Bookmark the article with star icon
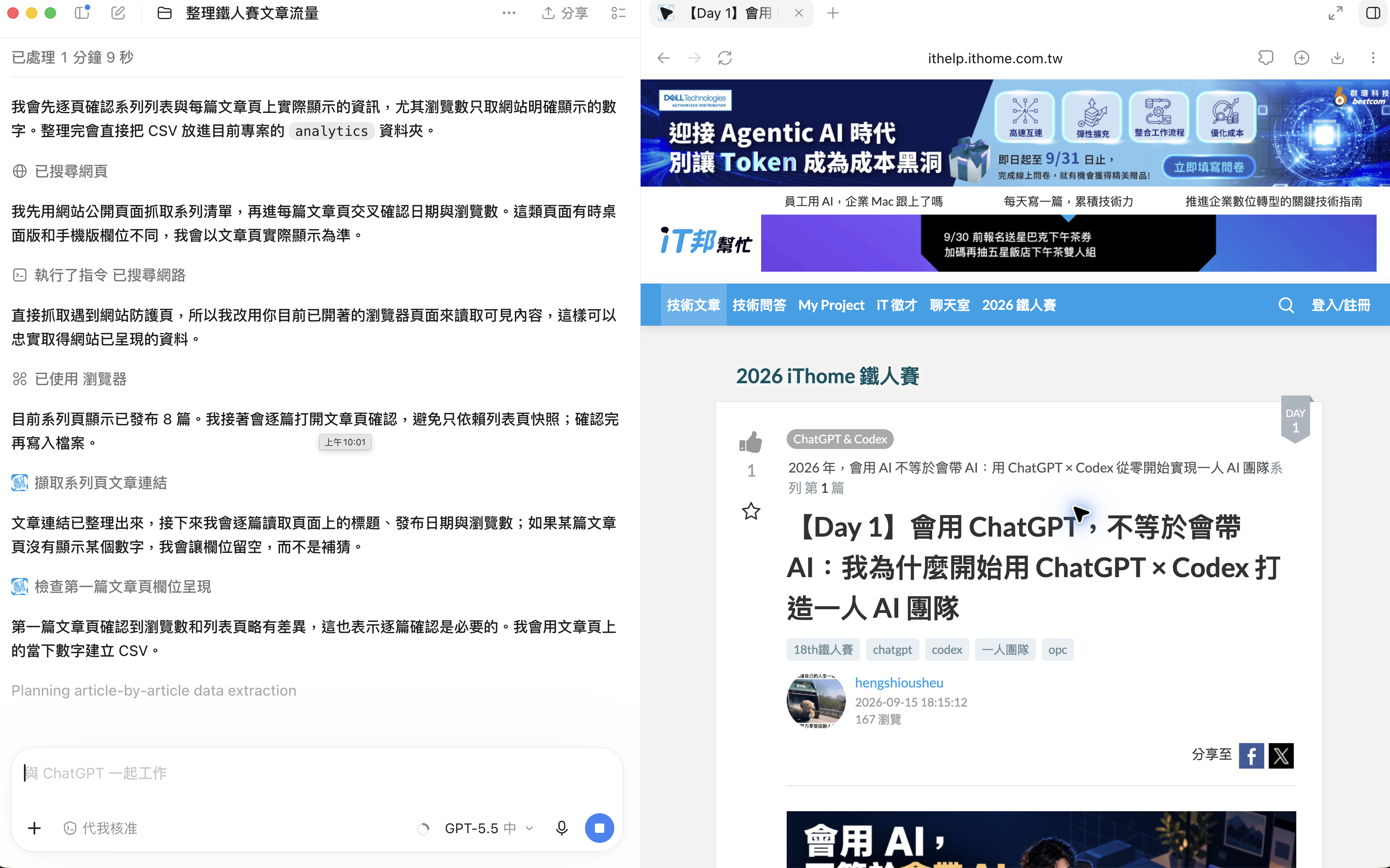1390x868 pixels. (751, 511)
